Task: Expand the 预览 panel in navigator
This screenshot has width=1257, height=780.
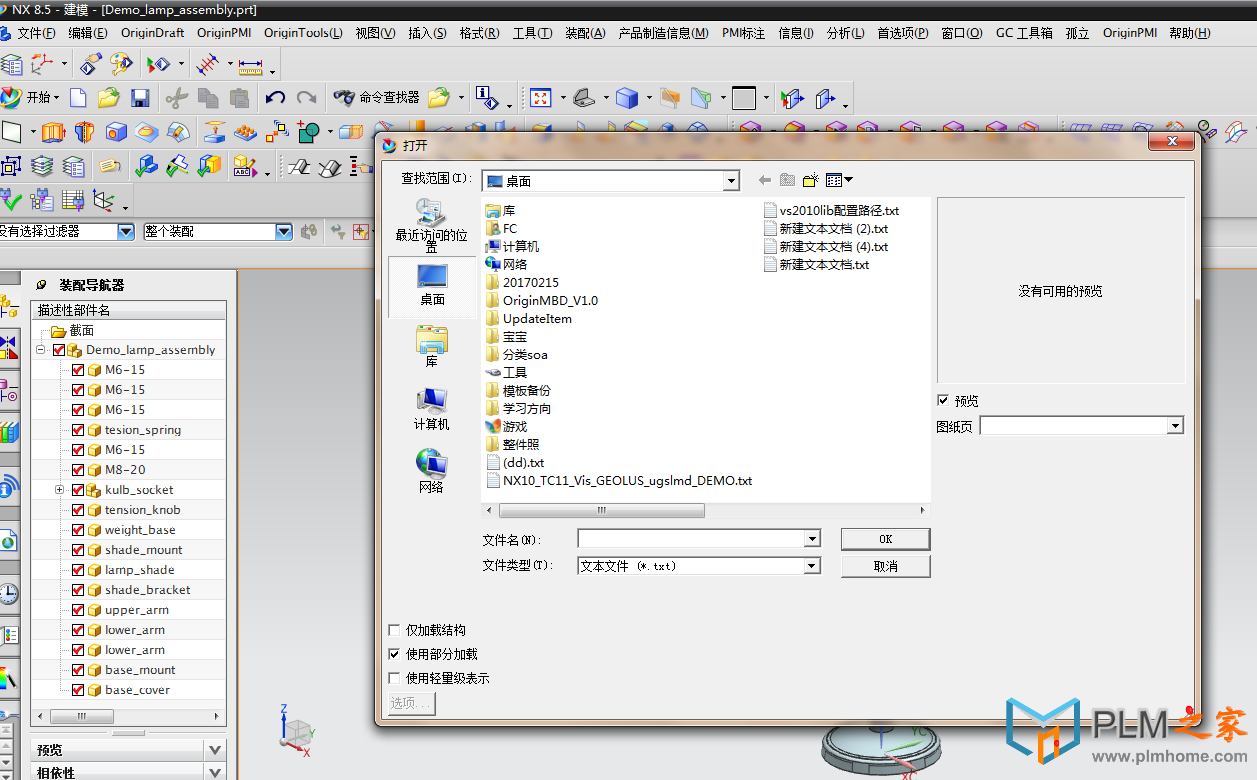Action: point(215,750)
